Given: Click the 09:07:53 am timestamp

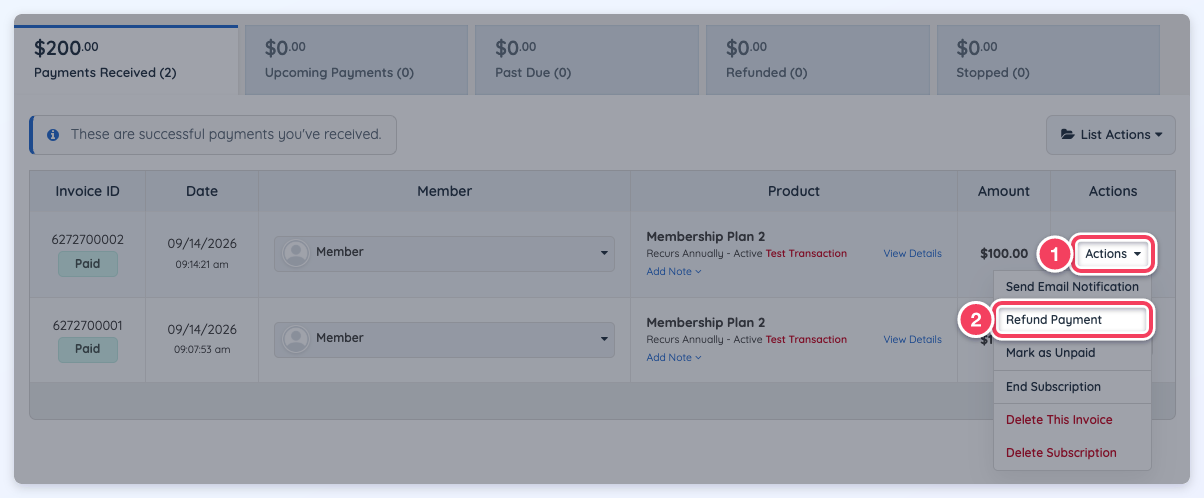Looking at the screenshot, I should coord(202,351).
